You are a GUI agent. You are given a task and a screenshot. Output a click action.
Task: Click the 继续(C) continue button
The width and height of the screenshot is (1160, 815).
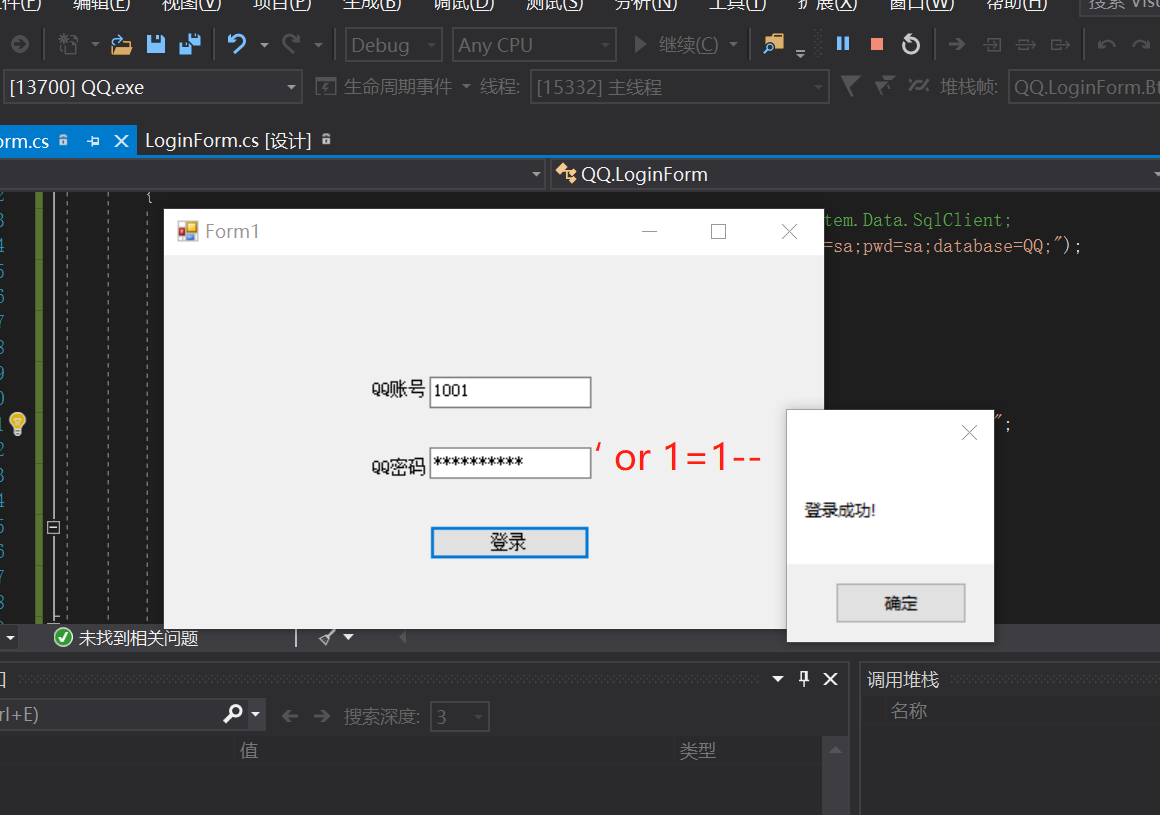click(x=676, y=45)
